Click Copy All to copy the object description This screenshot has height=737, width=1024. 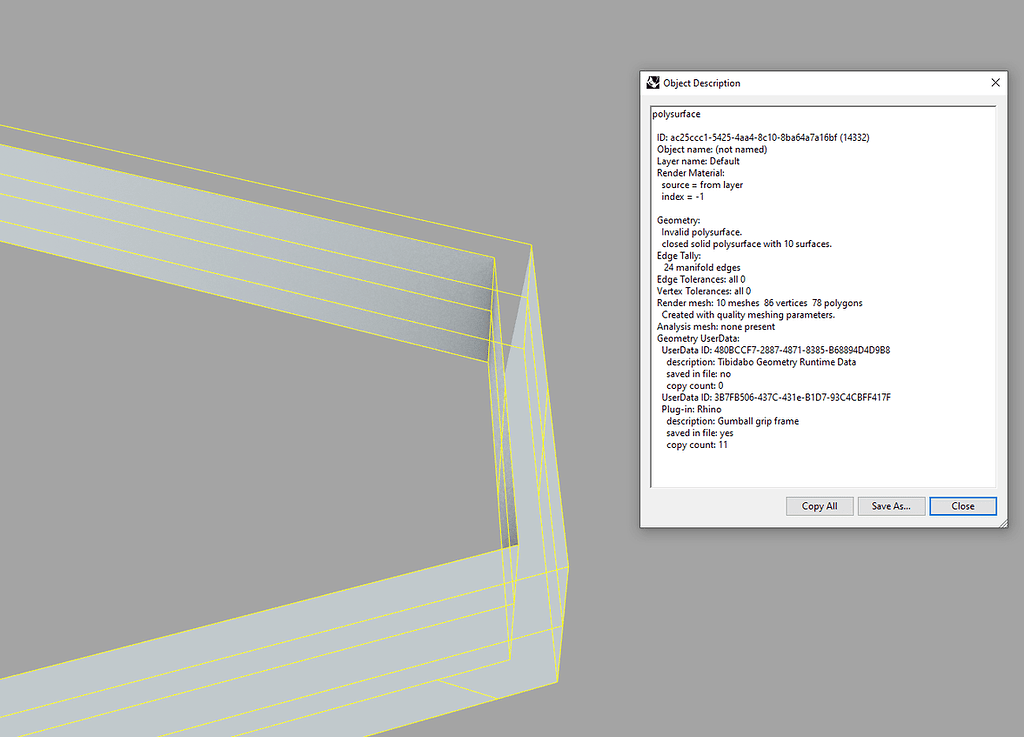pyautogui.click(x=819, y=506)
